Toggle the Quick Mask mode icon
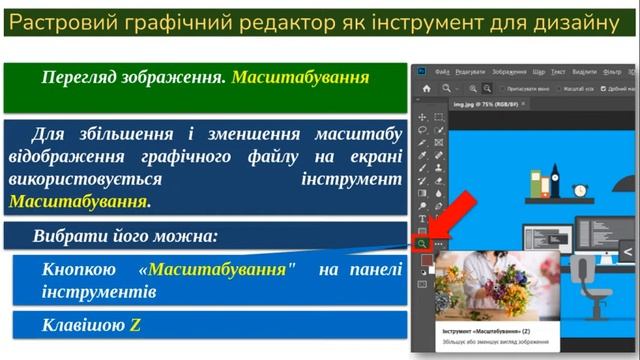The image size is (640, 360). (x=422, y=284)
